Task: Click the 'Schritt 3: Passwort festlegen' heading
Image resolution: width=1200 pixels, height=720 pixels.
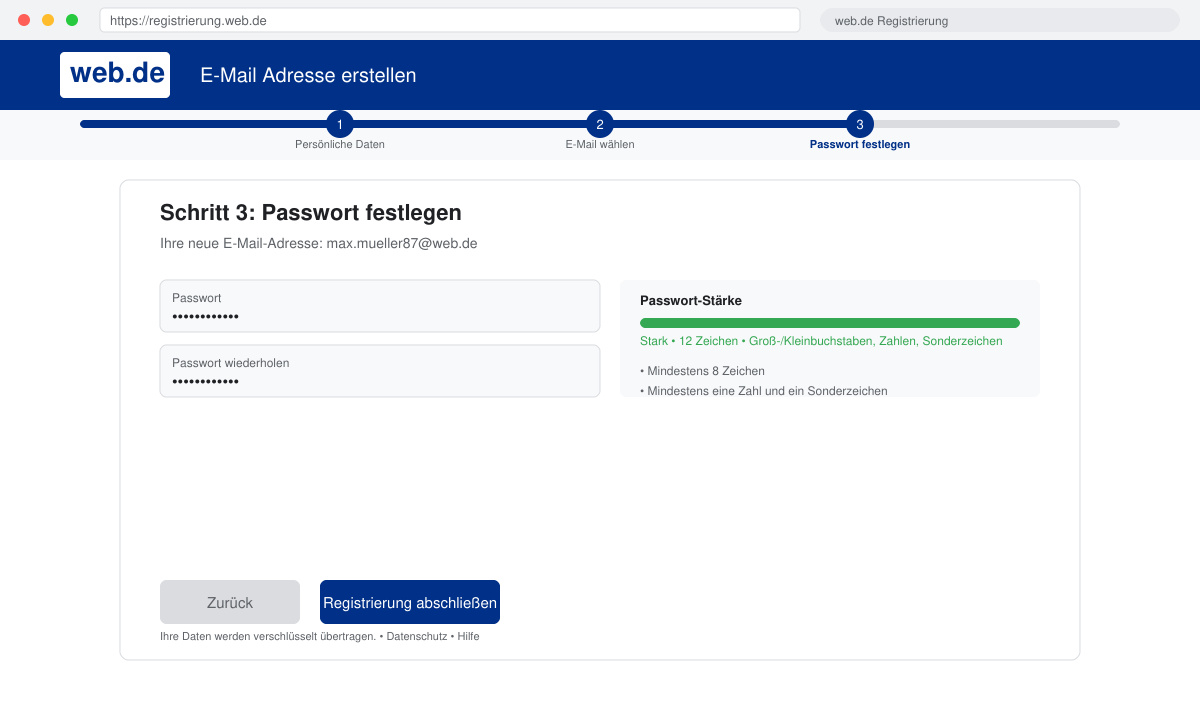Action: [311, 212]
